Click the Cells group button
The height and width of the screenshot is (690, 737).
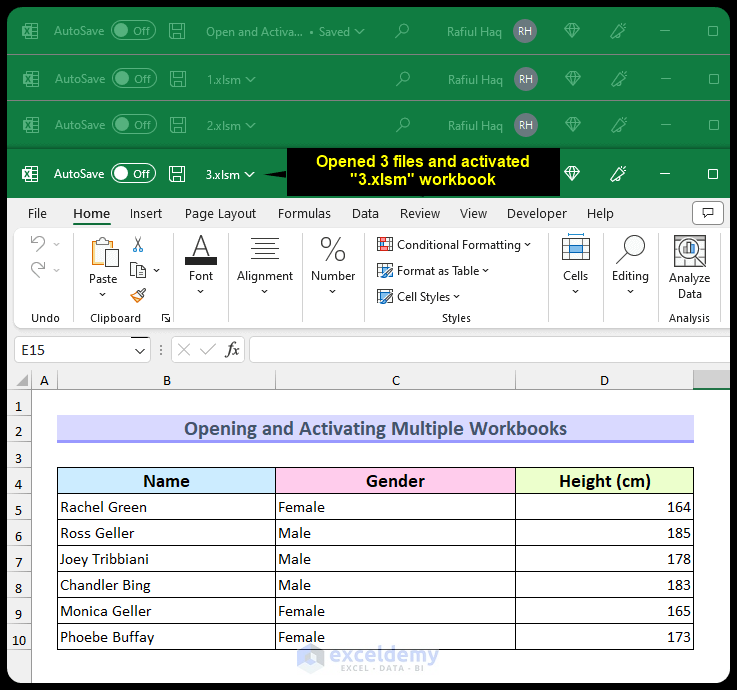point(575,264)
